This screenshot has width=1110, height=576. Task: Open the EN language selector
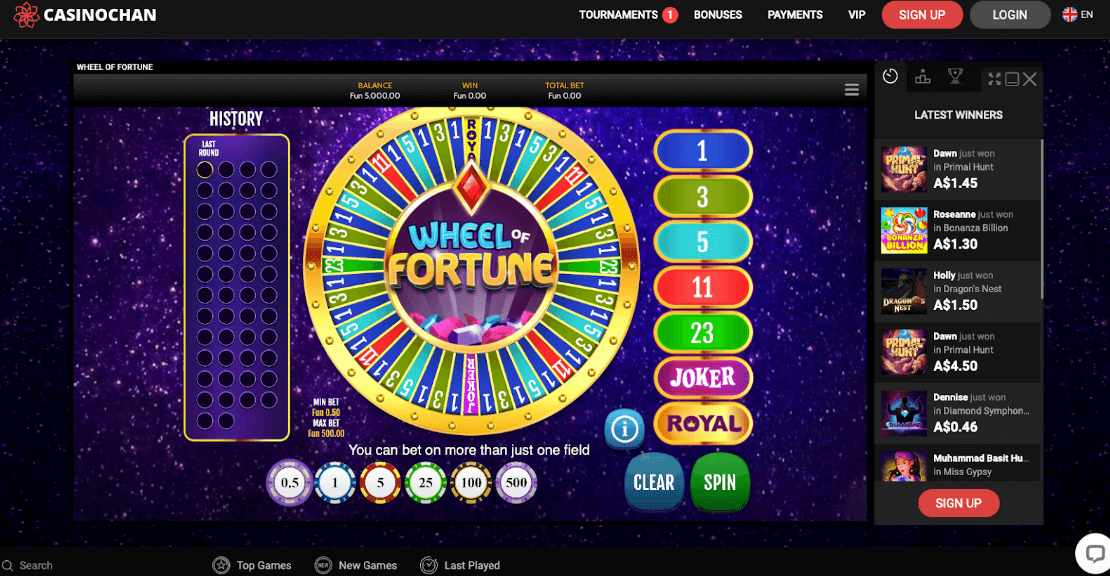pos(1077,15)
